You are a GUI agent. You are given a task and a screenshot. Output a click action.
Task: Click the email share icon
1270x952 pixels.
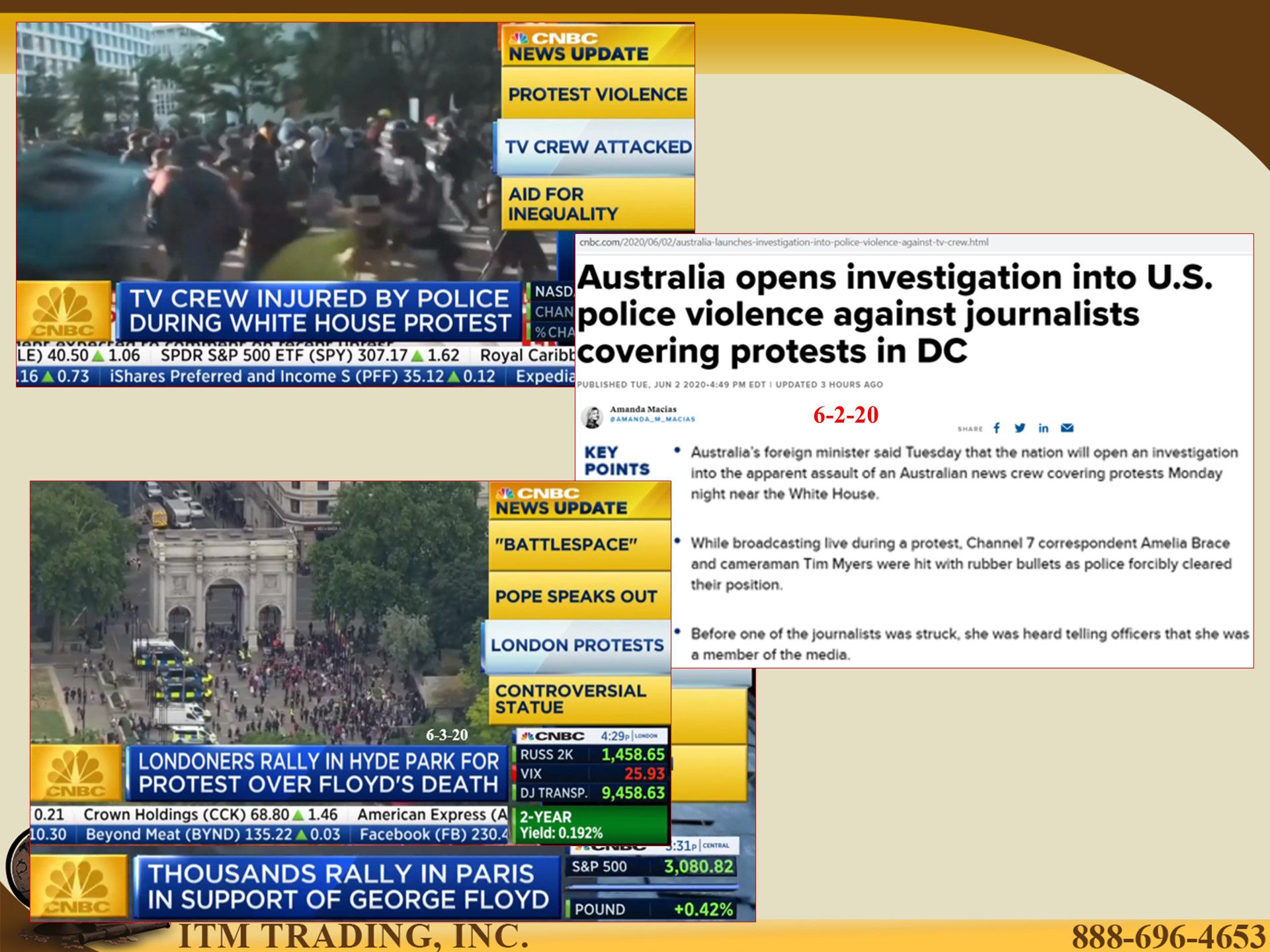[1067, 428]
